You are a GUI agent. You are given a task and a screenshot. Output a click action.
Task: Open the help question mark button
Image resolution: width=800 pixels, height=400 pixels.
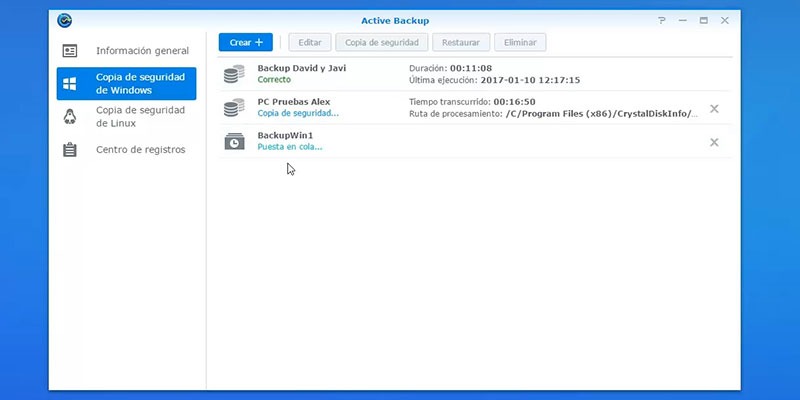tap(662, 20)
